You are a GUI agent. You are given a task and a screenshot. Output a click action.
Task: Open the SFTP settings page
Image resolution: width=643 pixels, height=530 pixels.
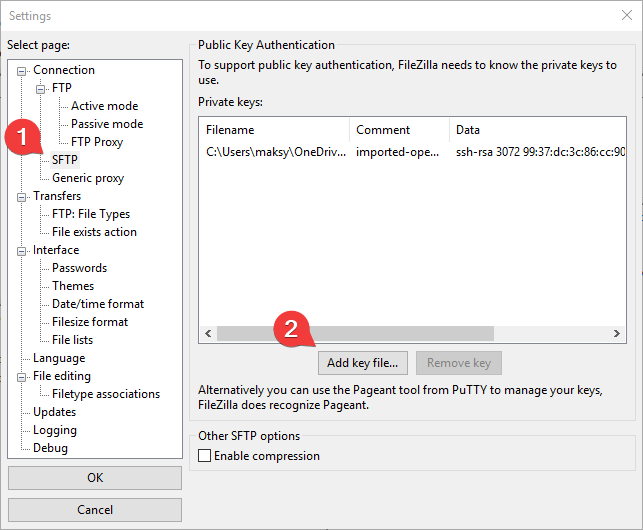click(x=65, y=160)
